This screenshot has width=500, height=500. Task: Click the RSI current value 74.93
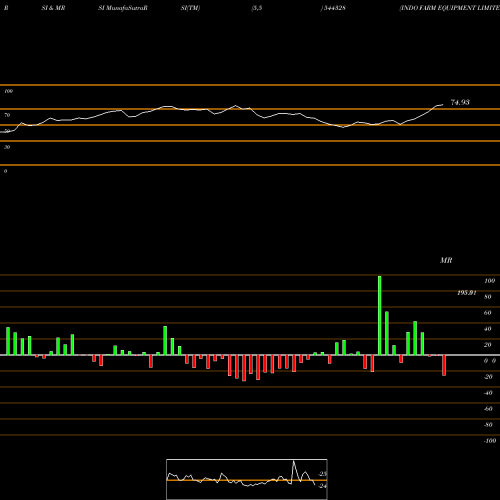[460, 102]
